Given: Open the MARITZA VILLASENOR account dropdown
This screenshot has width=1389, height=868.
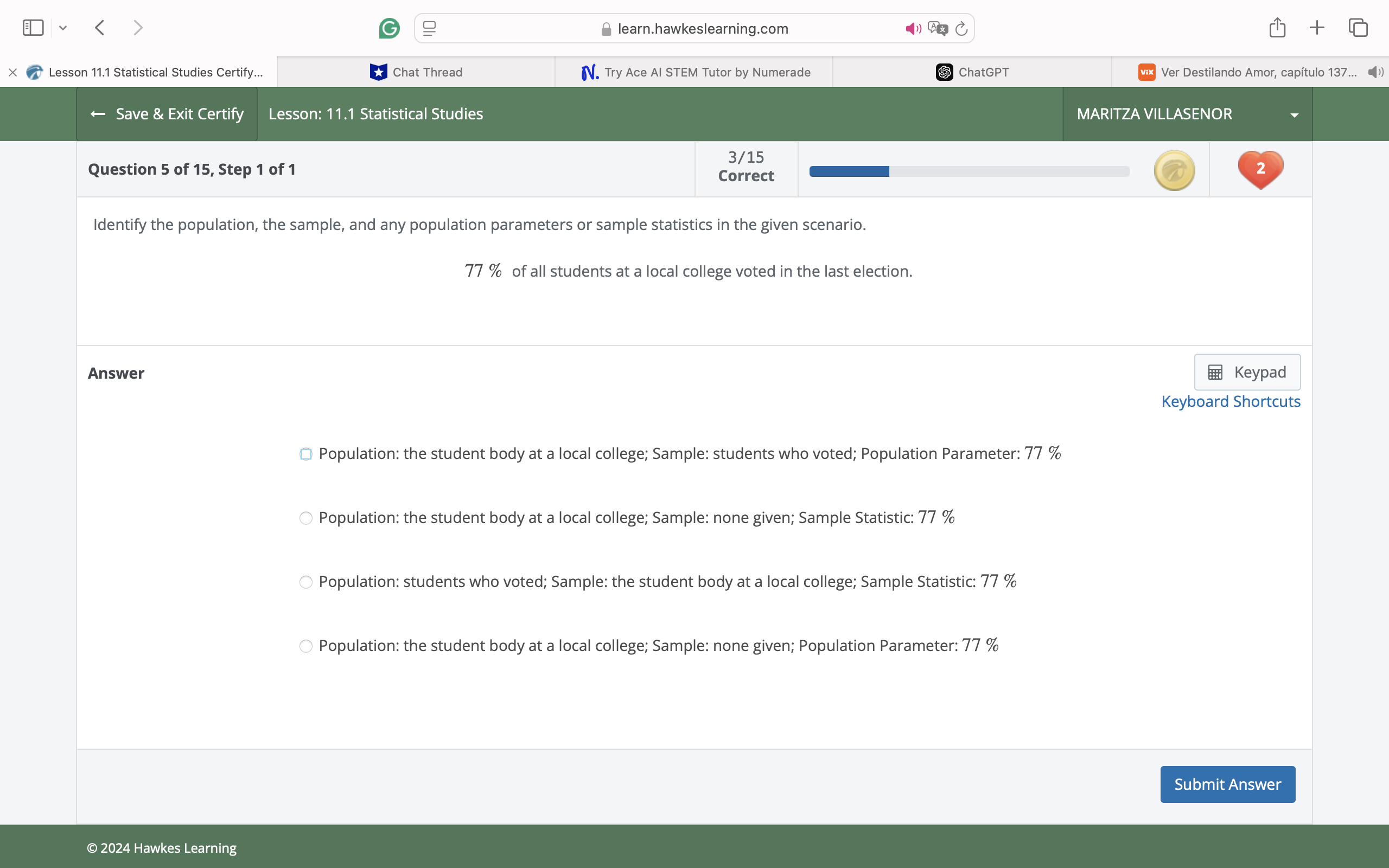Looking at the screenshot, I should (1294, 114).
